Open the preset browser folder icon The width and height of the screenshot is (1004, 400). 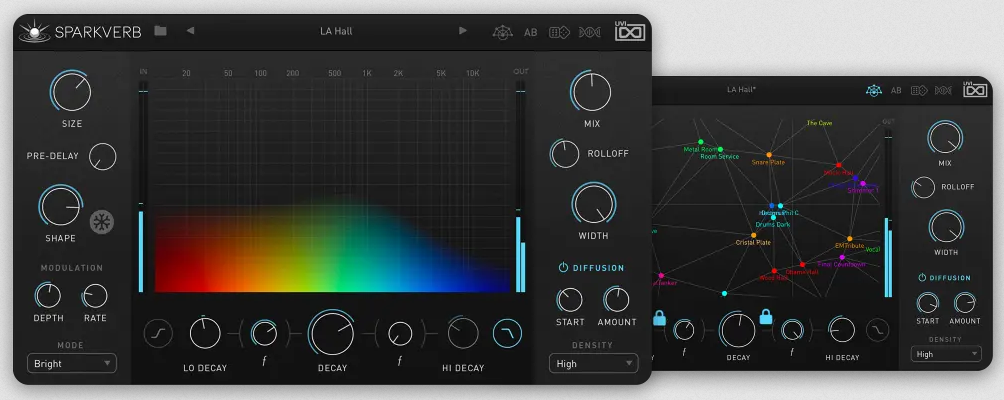(160, 31)
